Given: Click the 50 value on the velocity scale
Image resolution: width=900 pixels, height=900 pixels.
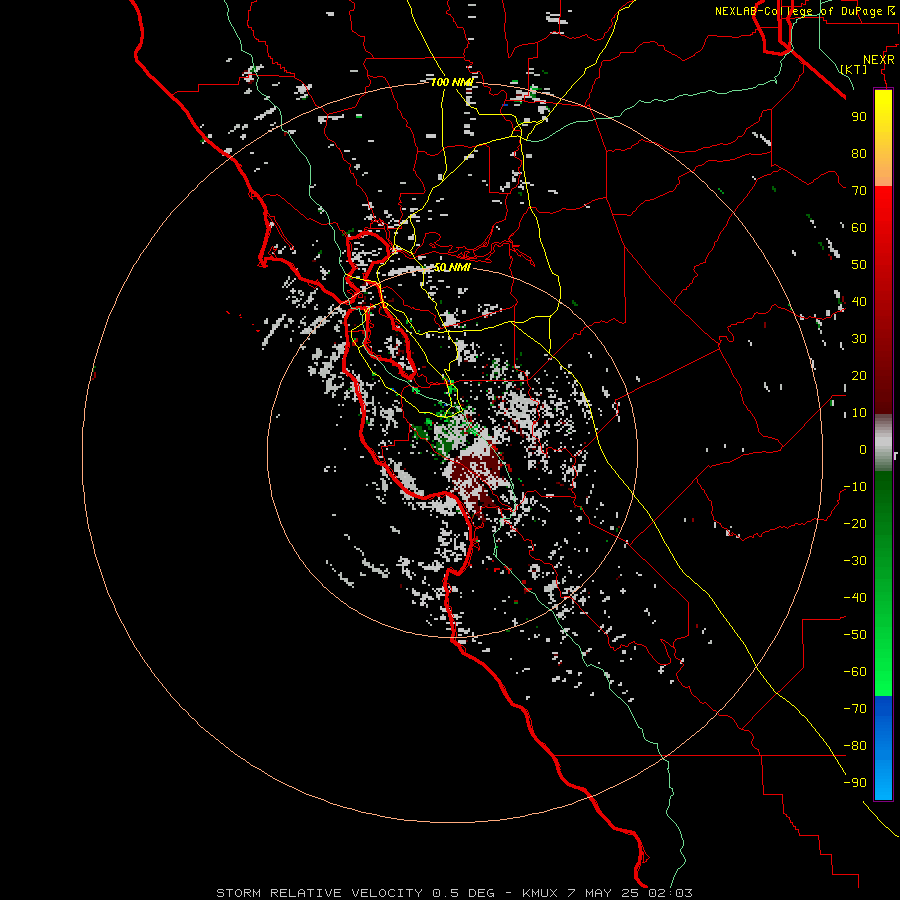Looking at the screenshot, I should click(859, 265).
